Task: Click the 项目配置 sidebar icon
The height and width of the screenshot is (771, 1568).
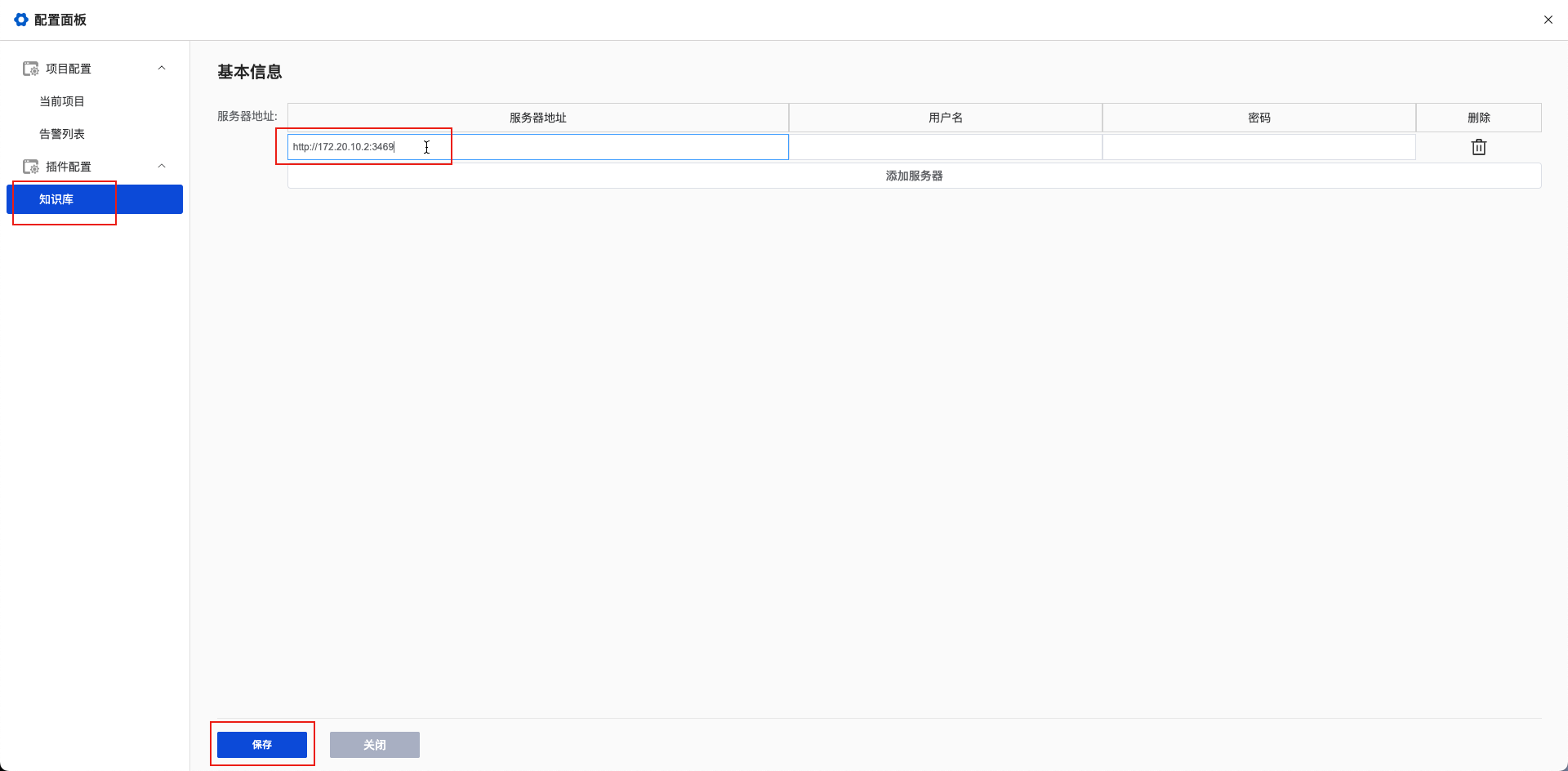Action: pos(30,69)
